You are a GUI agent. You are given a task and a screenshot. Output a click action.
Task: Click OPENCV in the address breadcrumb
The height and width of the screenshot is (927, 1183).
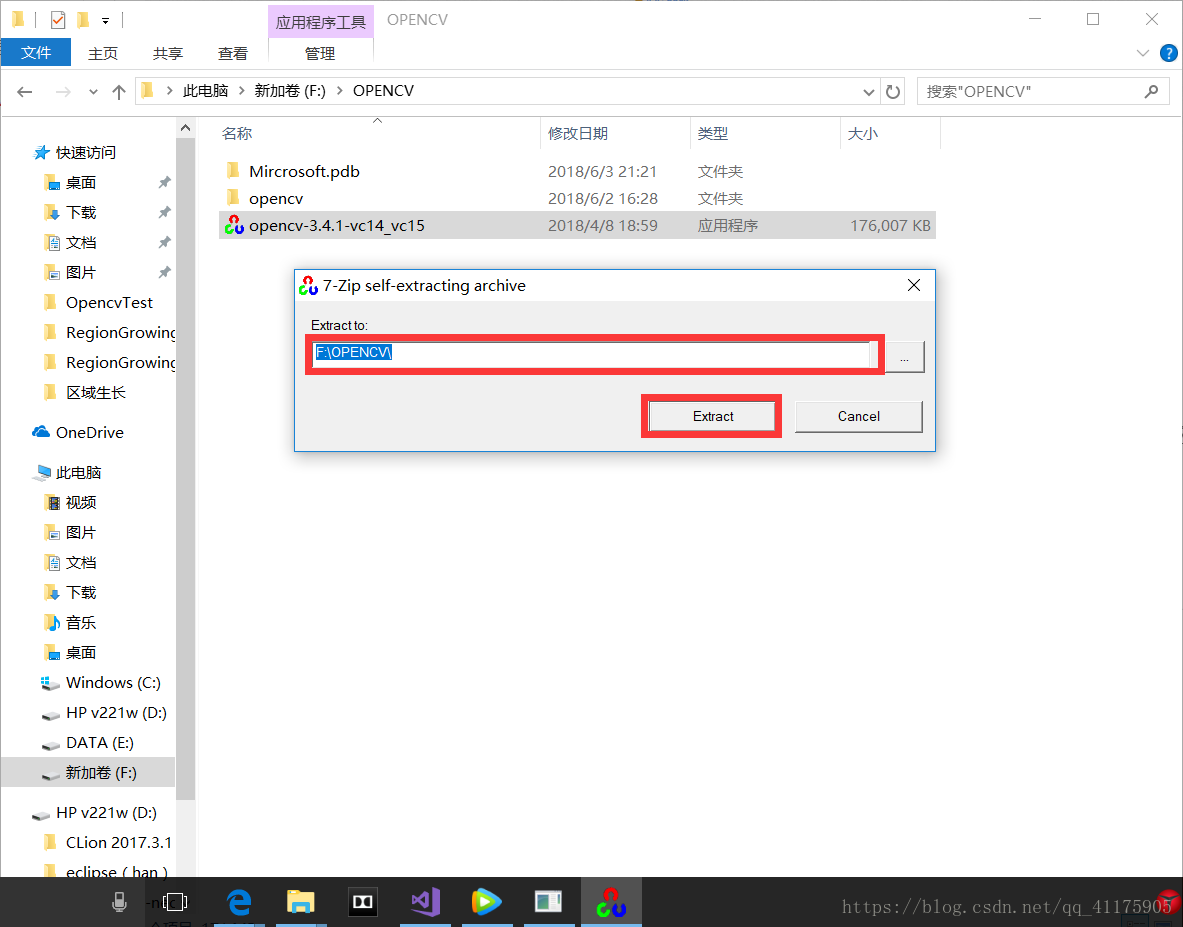tap(383, 91)
